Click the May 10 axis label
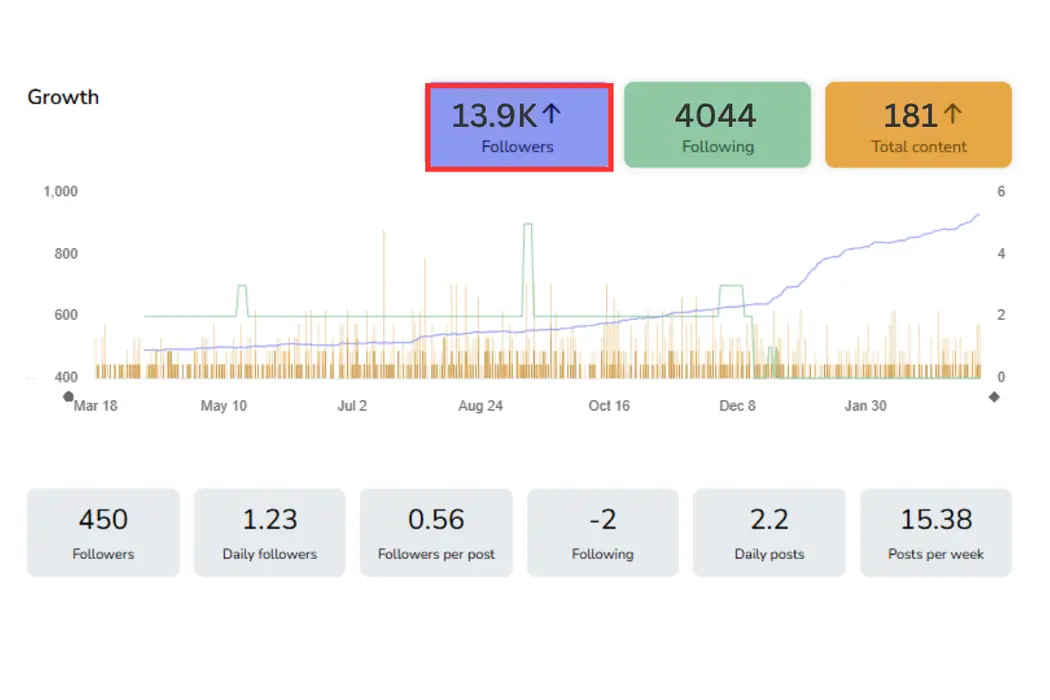 pos(224,406)
